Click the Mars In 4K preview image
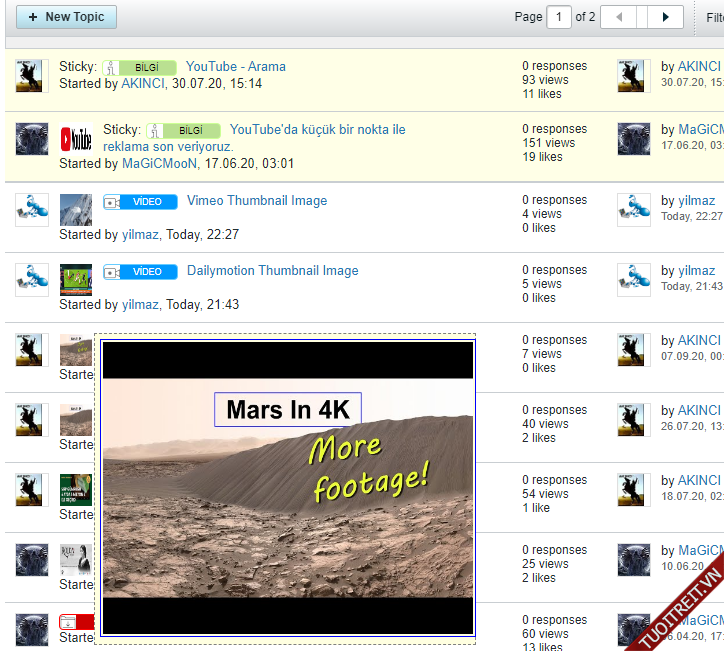The image size is (724, 651). 287,488
